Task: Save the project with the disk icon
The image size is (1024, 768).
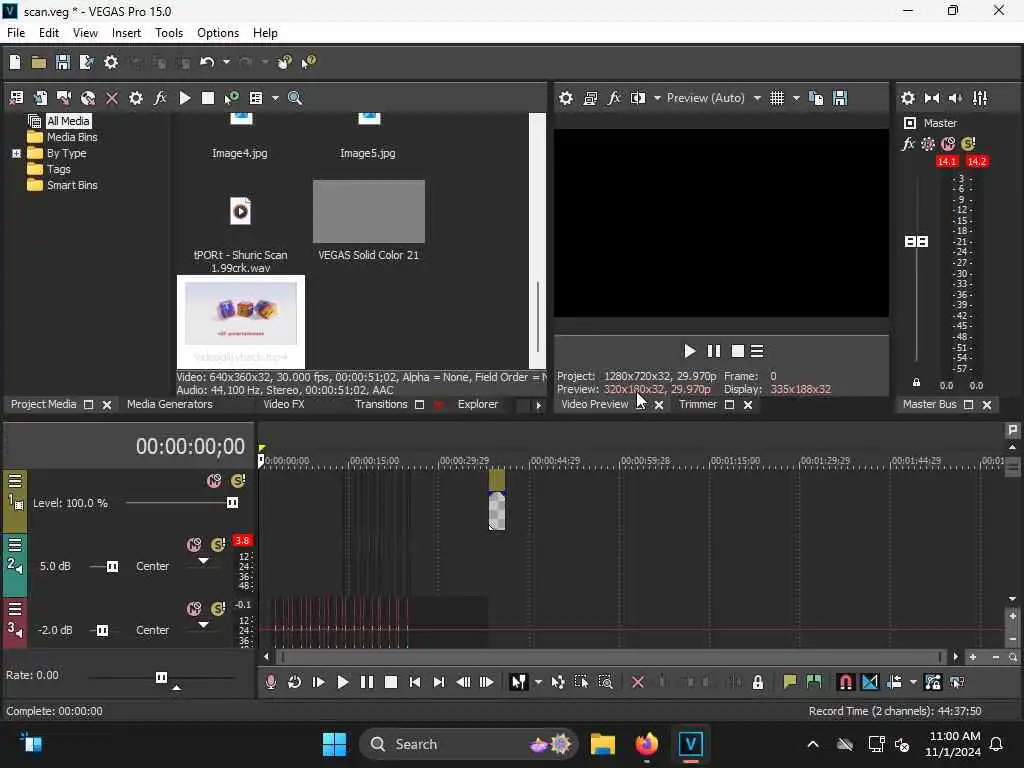Action: click(x=63, y=62)
